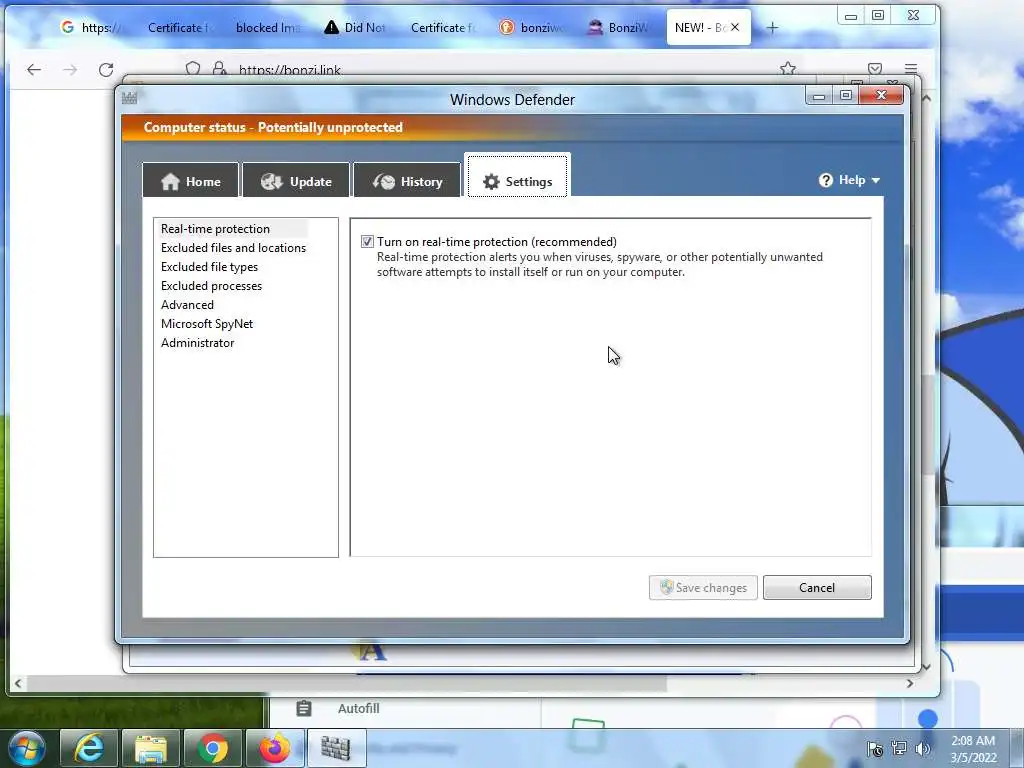Click the Help question mark icon
The image size is (1024, 768).
(825, 180)
